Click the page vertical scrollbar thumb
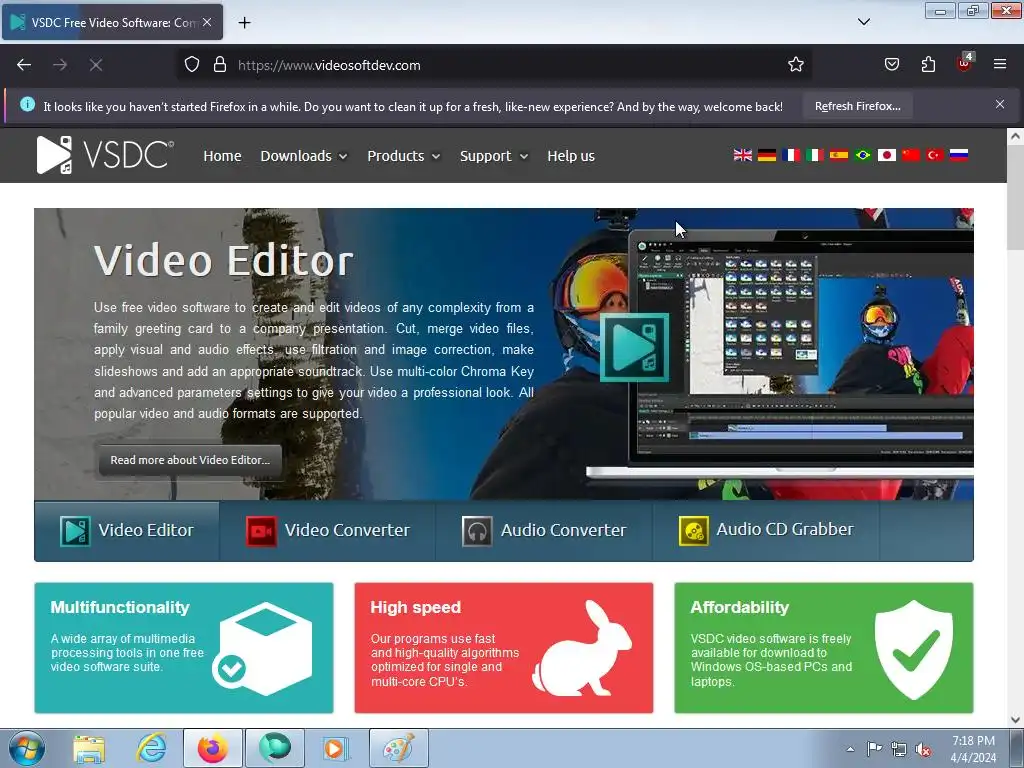The image size is (1024, 768). [x=1015, y=198]
